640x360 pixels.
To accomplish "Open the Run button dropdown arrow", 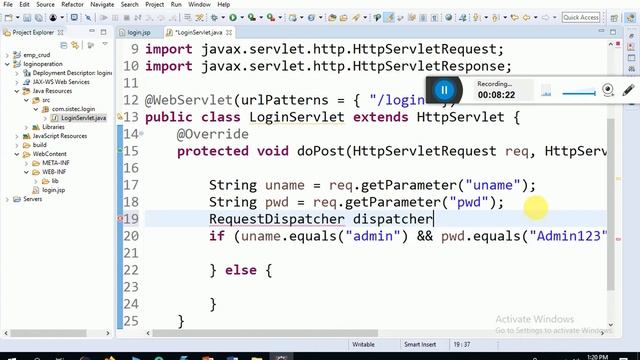I will [241, 18].
